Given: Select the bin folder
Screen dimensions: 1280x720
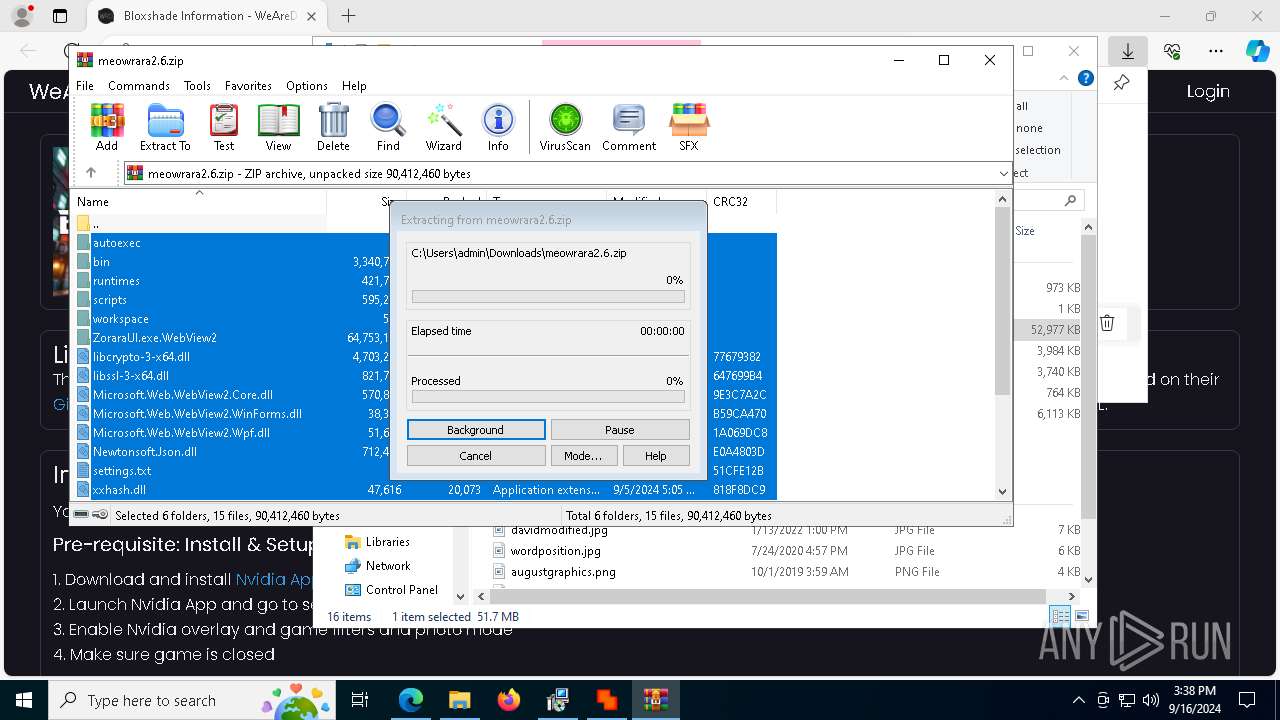Looking at the screenshot, I should click(x=102, y=262).
